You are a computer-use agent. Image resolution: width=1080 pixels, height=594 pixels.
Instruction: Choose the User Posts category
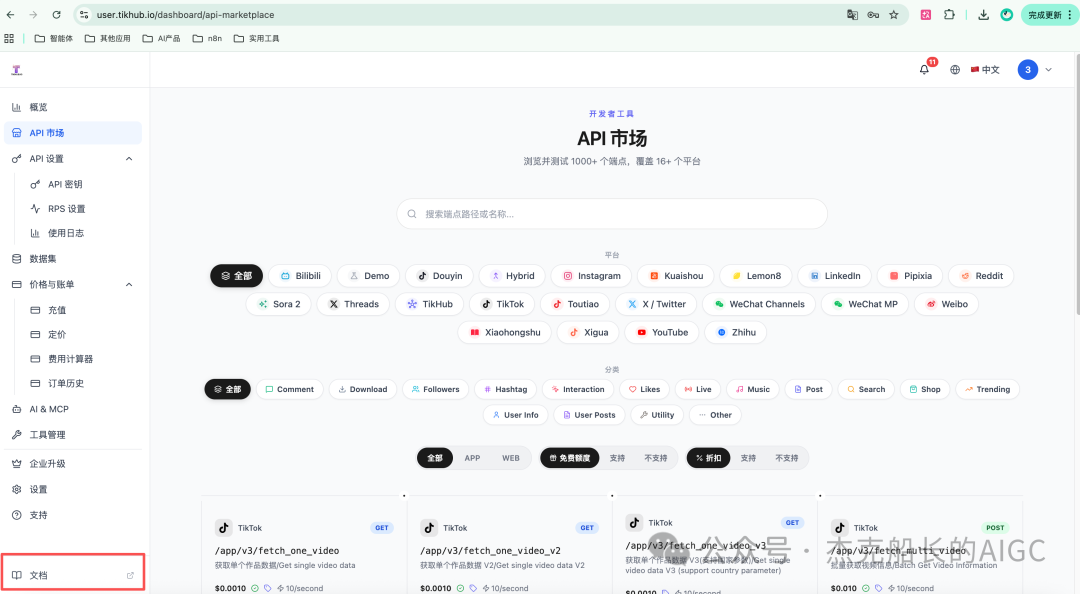point(589,415)
